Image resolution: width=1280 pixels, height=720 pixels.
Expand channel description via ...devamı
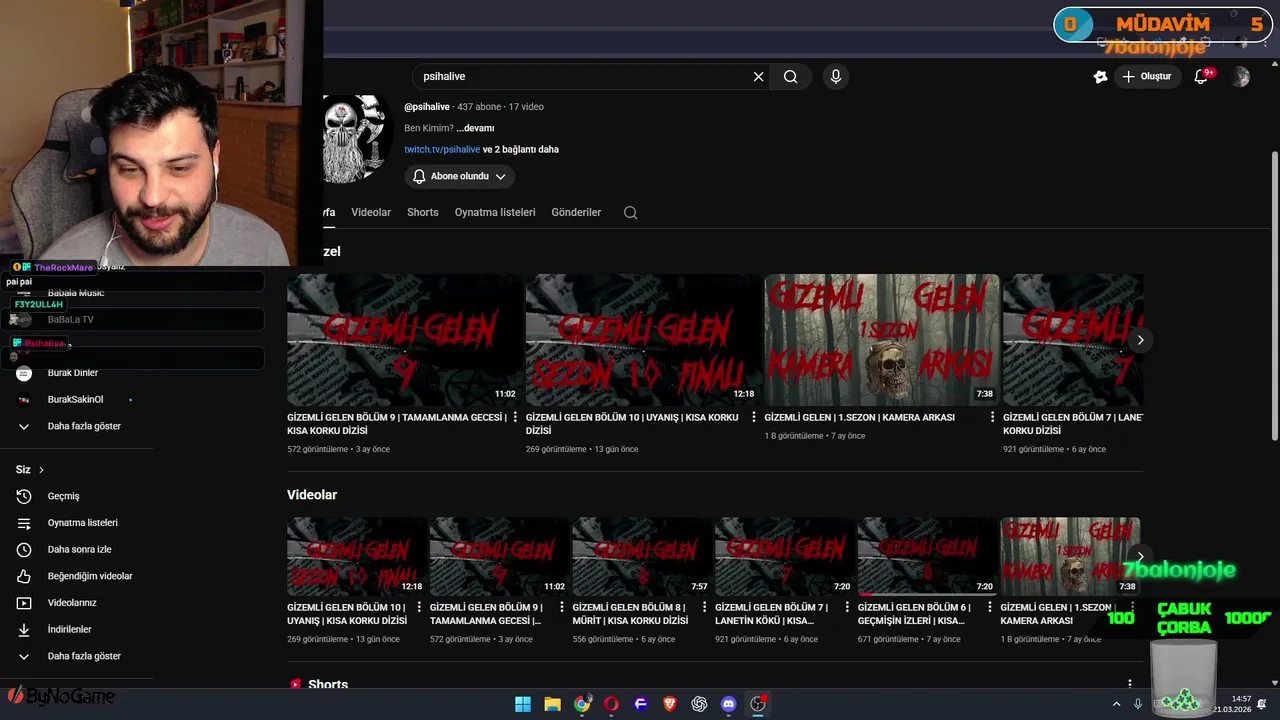pos(475,128)
